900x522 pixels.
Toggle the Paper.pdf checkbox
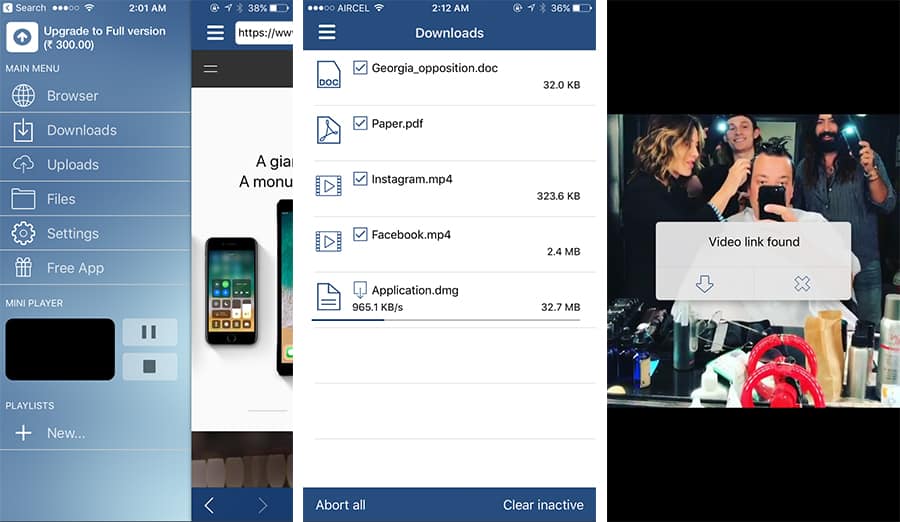point(361,124)
